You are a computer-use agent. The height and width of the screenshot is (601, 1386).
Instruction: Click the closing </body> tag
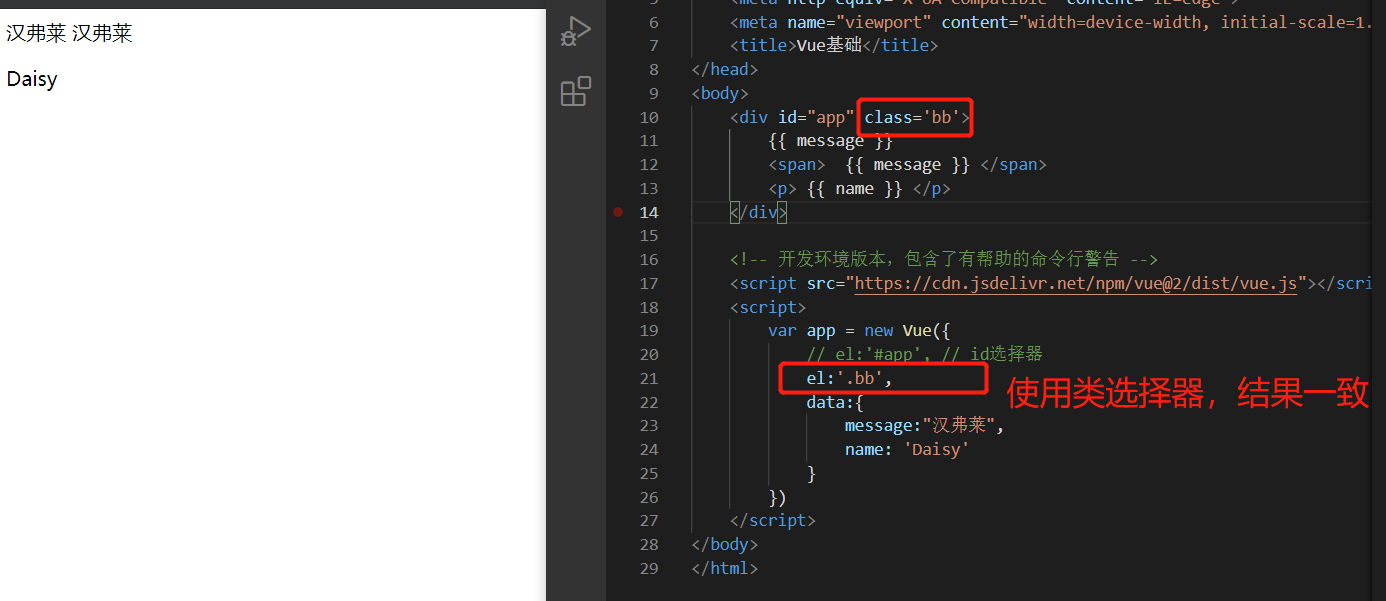(x=725, y=544)
